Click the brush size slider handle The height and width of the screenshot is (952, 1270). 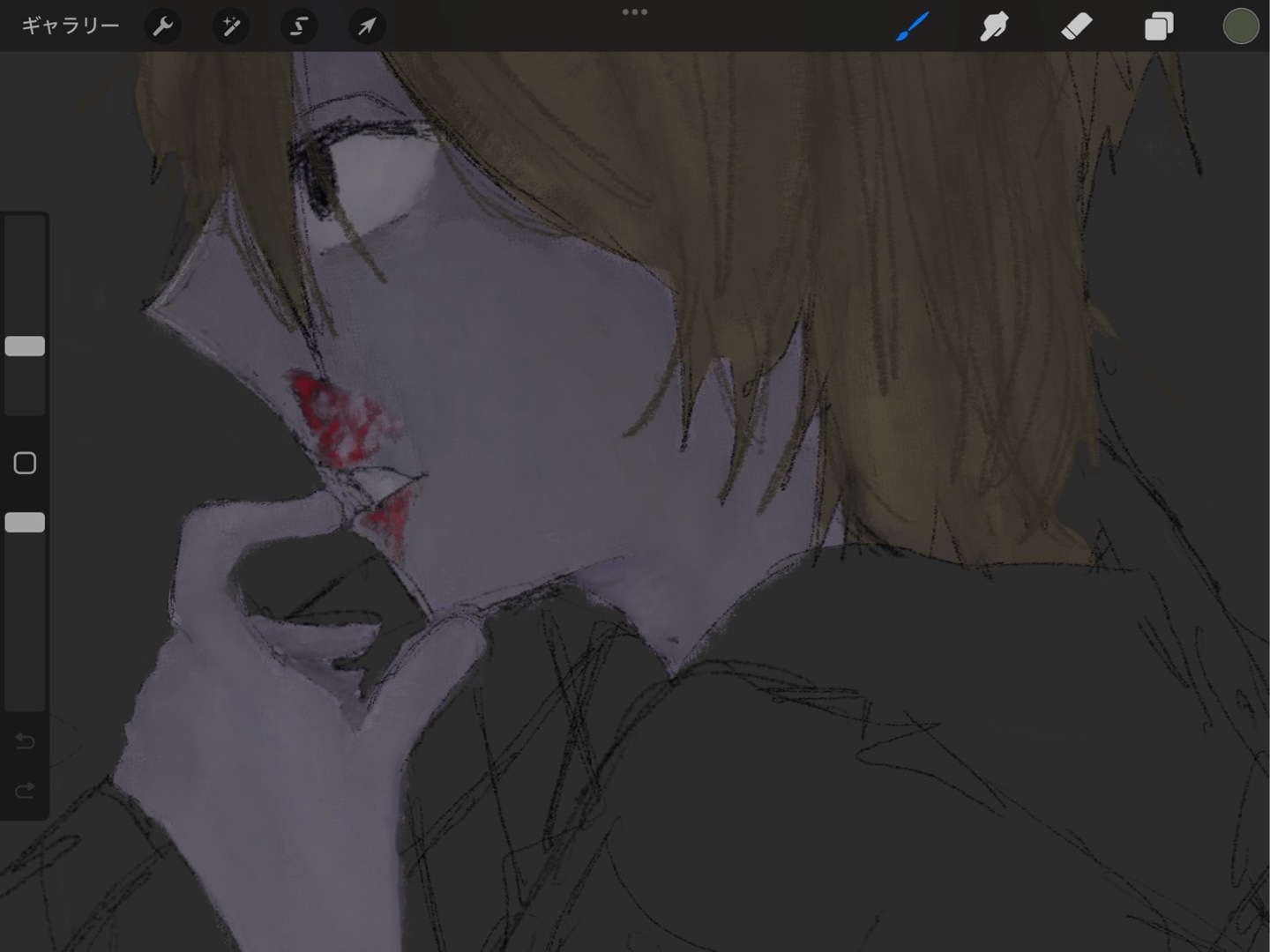click(x=25, y=346)
